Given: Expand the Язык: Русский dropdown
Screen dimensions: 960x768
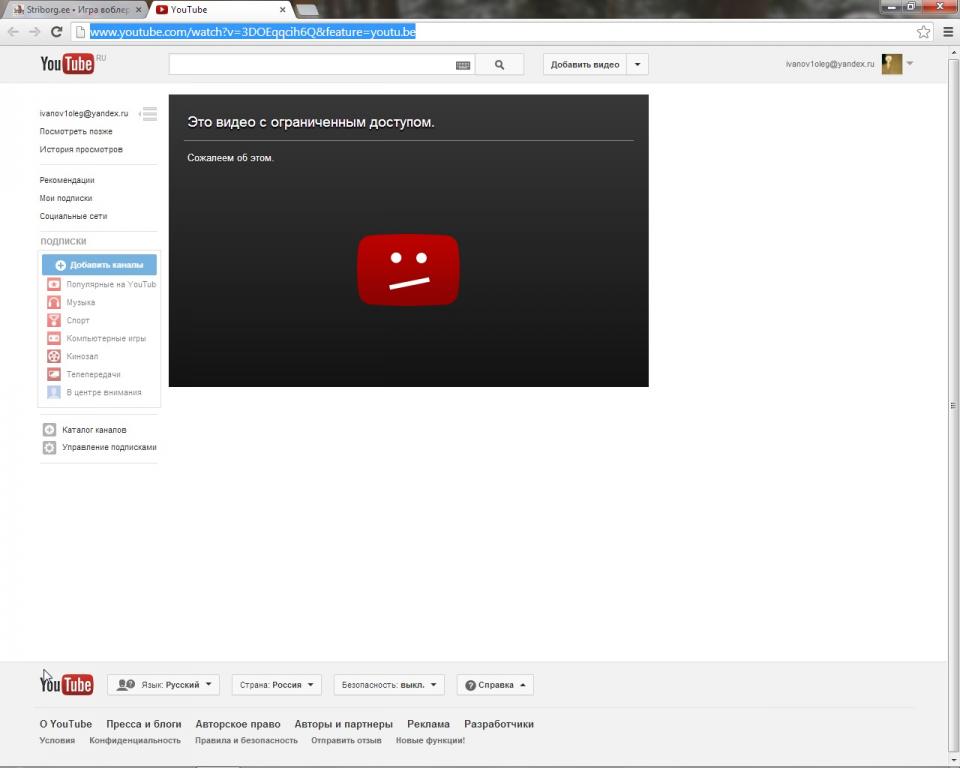Looking at the screenshot, I should (164, 685).
